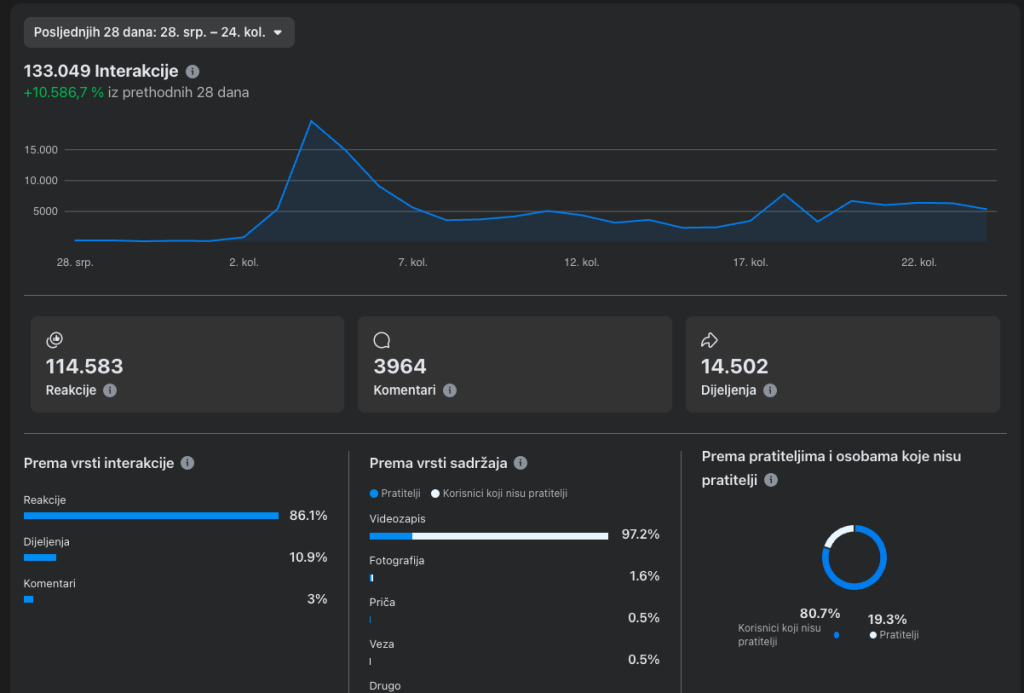Click the Videozapis bar at 97.2%

pyautogui.click(x=488, y=536)
